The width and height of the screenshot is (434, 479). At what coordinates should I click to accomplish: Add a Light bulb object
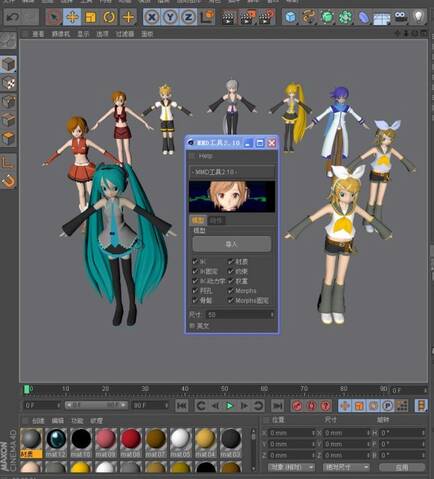click(x=419, y=17)
